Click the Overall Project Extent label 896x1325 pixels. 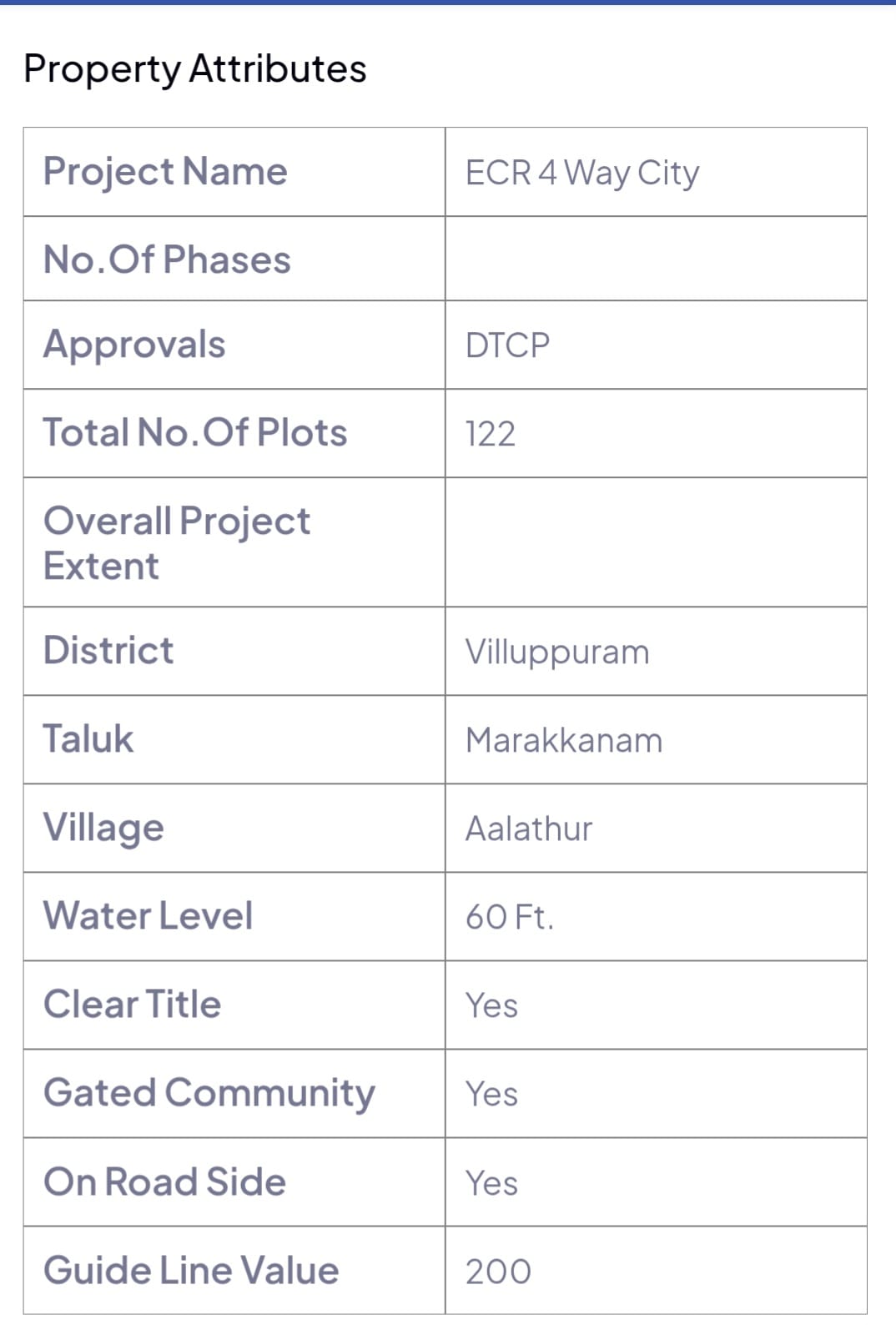176,542
